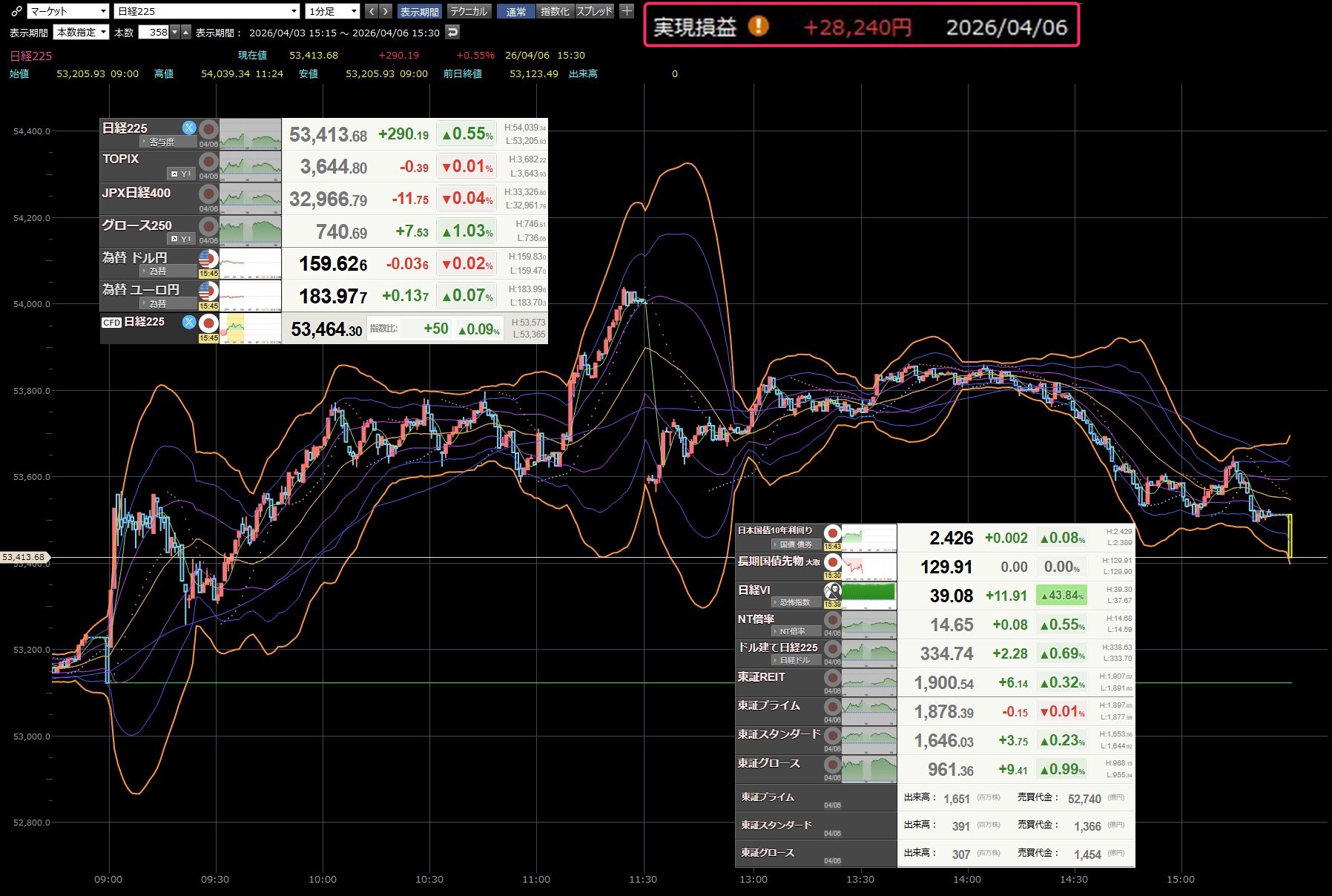Open the テクニカル settings tab
This screenshot has width=1332, height=896.
[469, 11]
